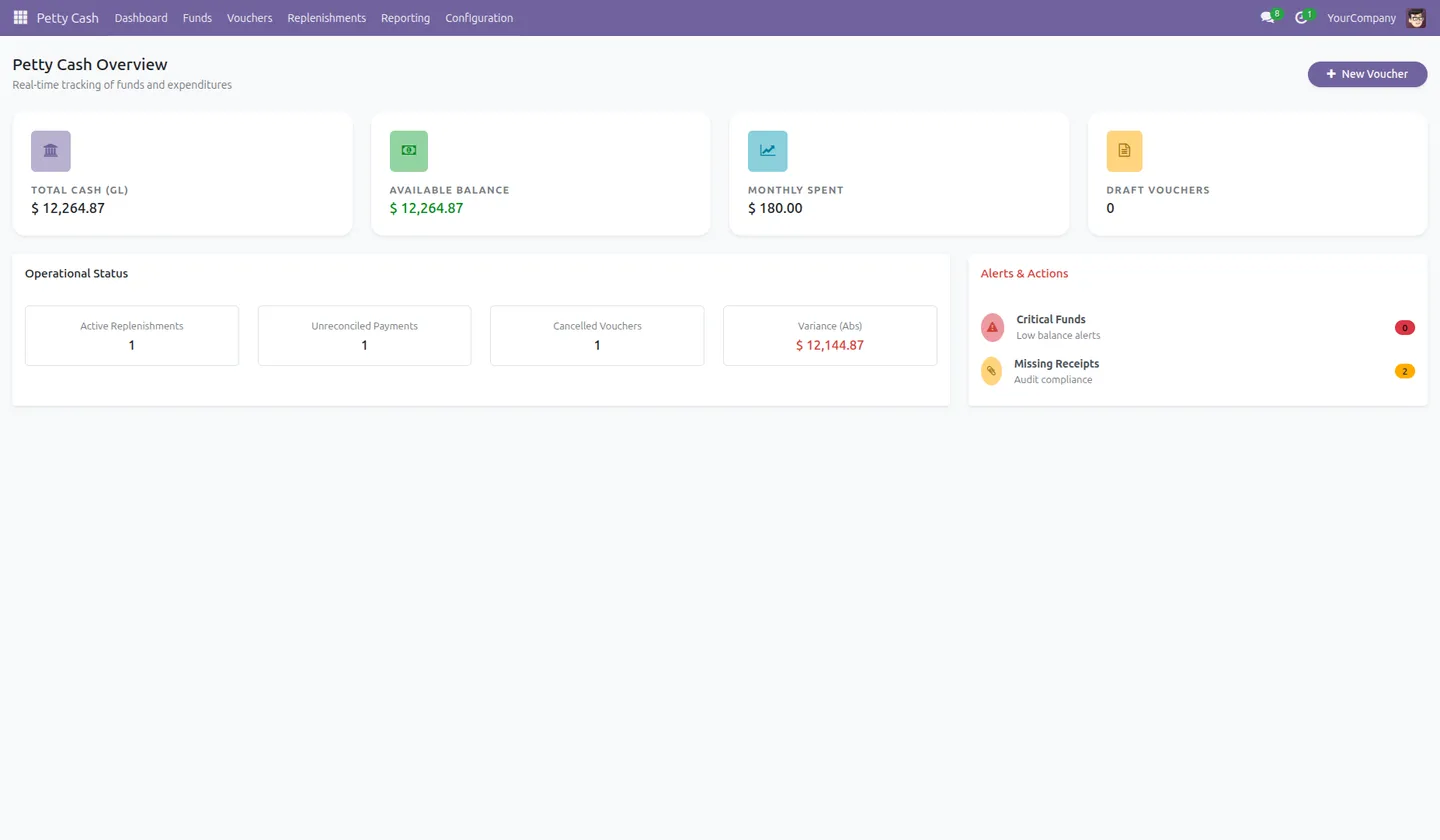The width and height of the screenshot is (1440, 840).
Task: Open the Reporting menu
Action: tap(405, 18)
